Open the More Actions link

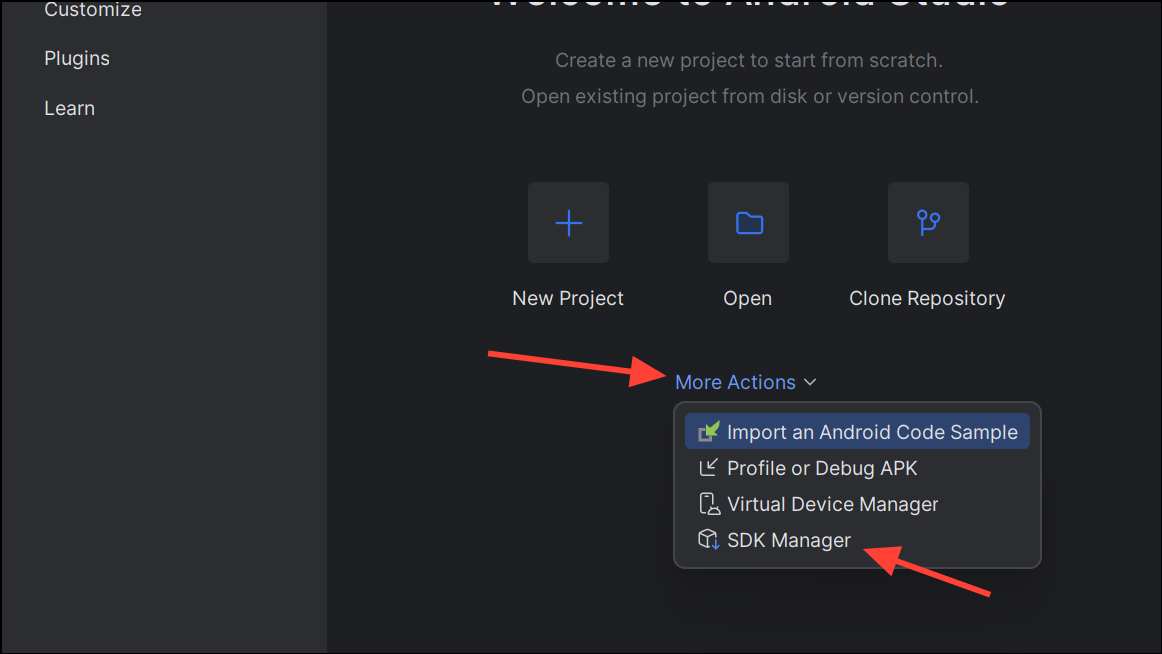tap(735, 382)
